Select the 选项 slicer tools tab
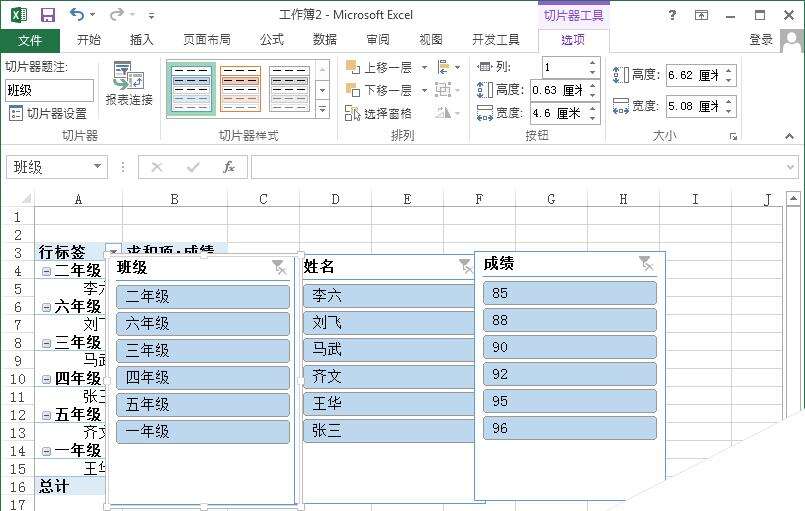 (x=573, y=40)
